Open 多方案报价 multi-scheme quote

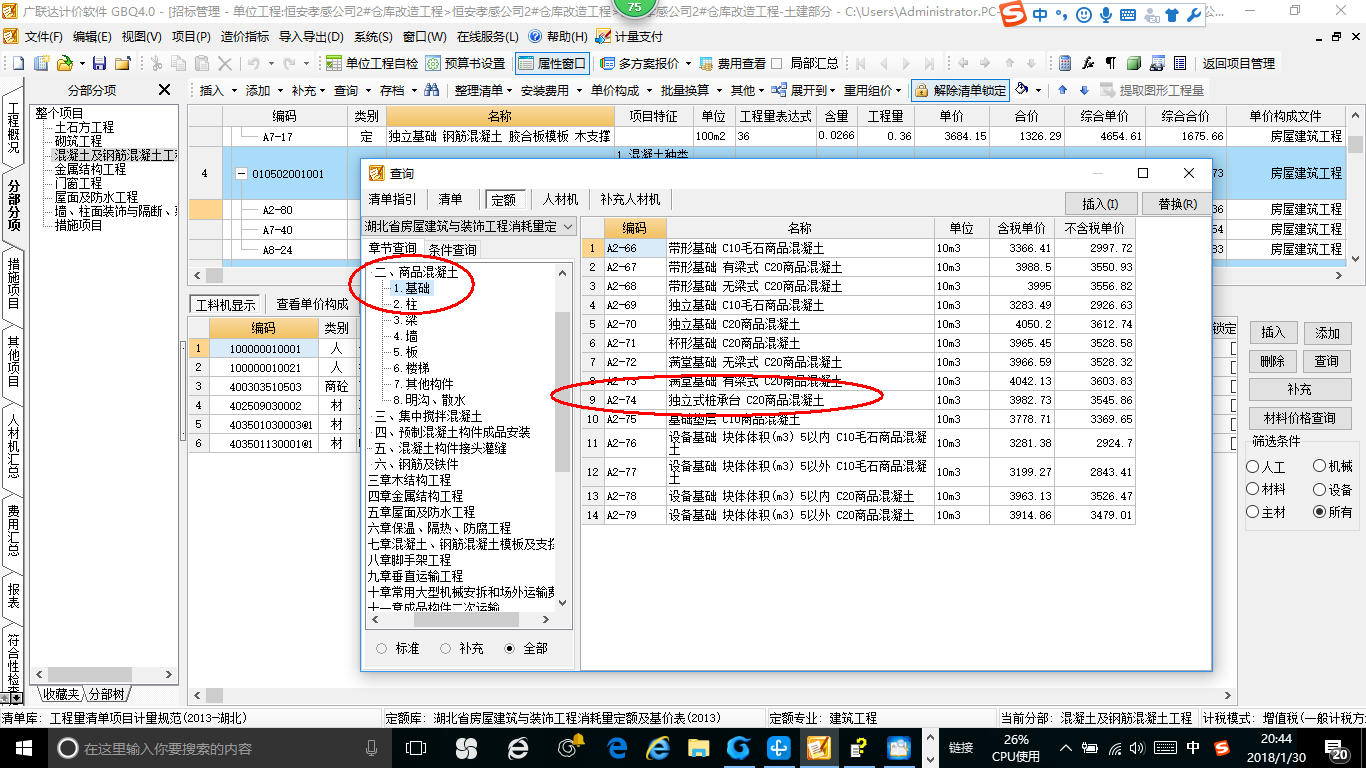[x=646, y=63]
